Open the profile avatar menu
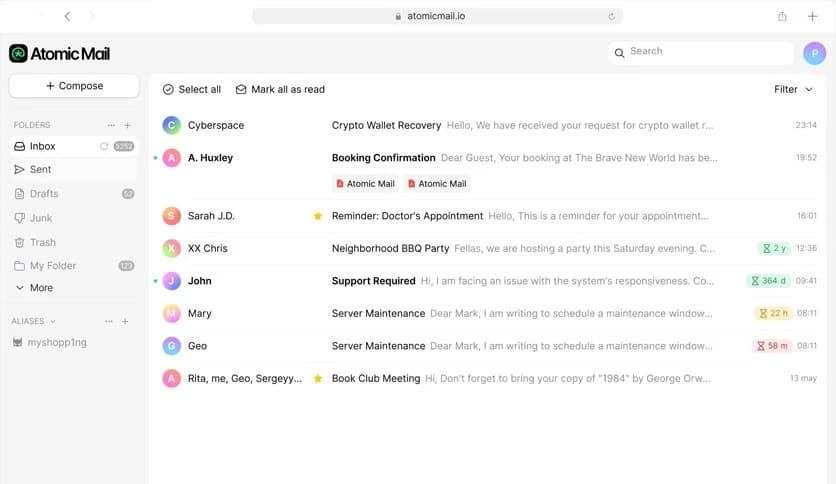 point(814,53)
